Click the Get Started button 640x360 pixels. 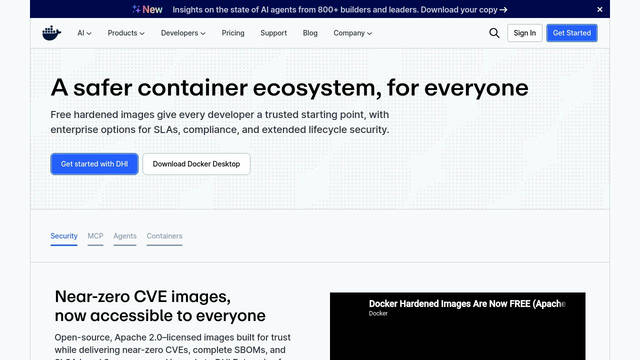click(571, 33)
